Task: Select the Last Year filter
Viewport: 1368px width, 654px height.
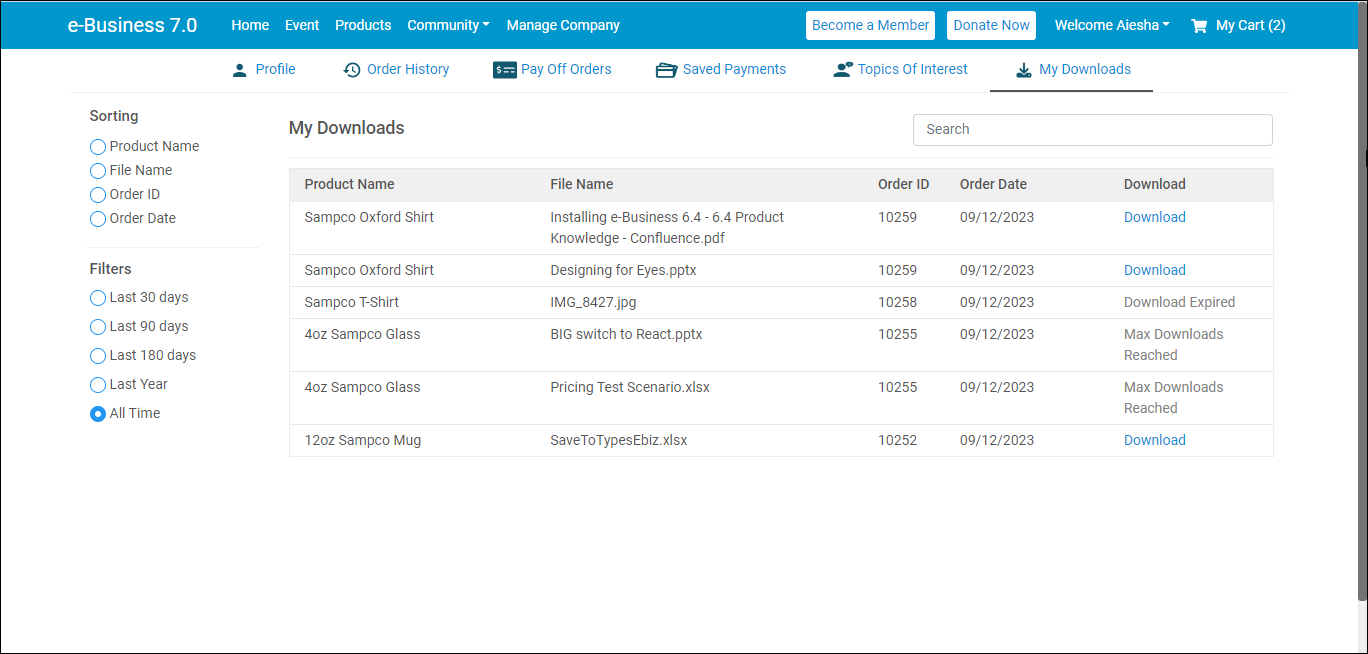Action: 98,385
